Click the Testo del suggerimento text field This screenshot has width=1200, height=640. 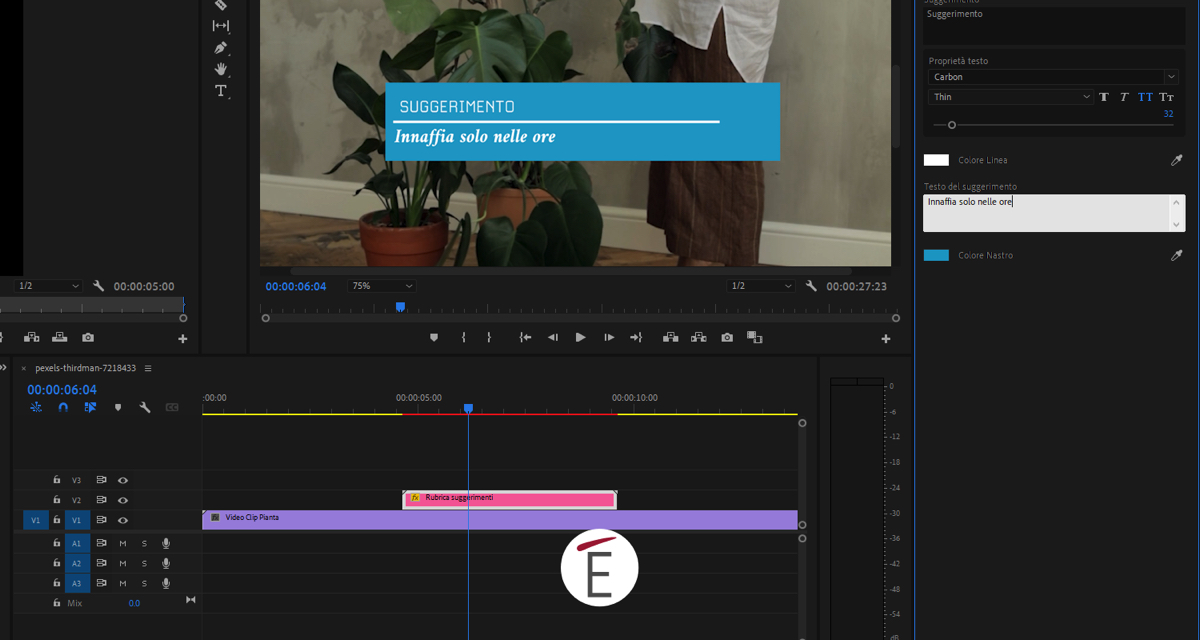(x=1046, y=213)
